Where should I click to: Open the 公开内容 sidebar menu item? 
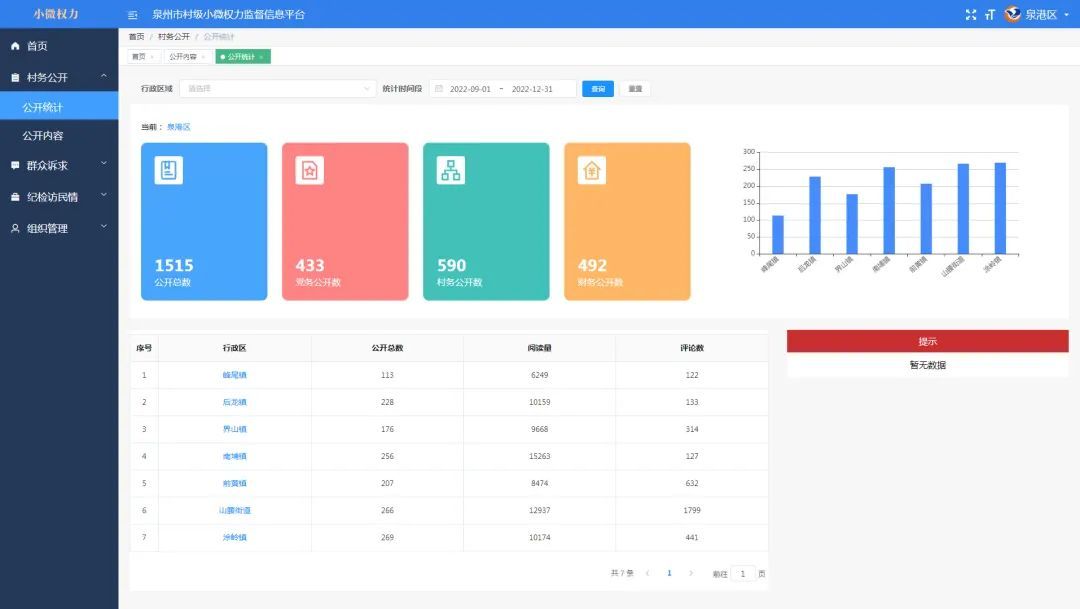pos(43,135)
